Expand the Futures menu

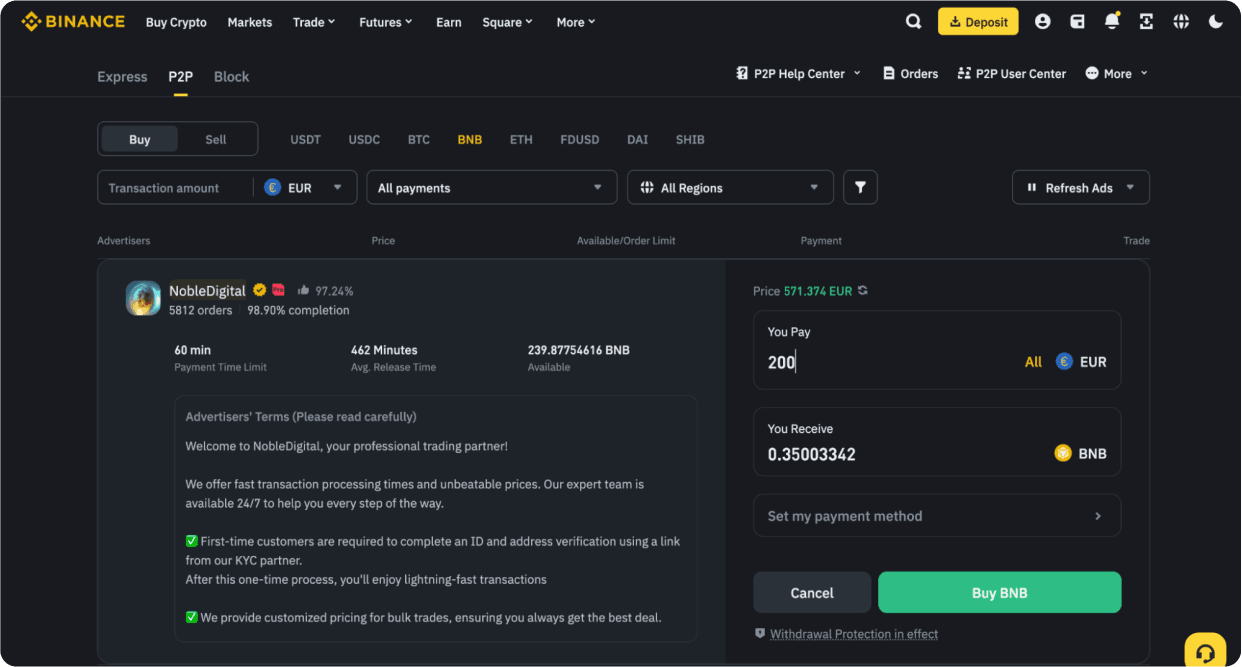(x=386, y=22)
